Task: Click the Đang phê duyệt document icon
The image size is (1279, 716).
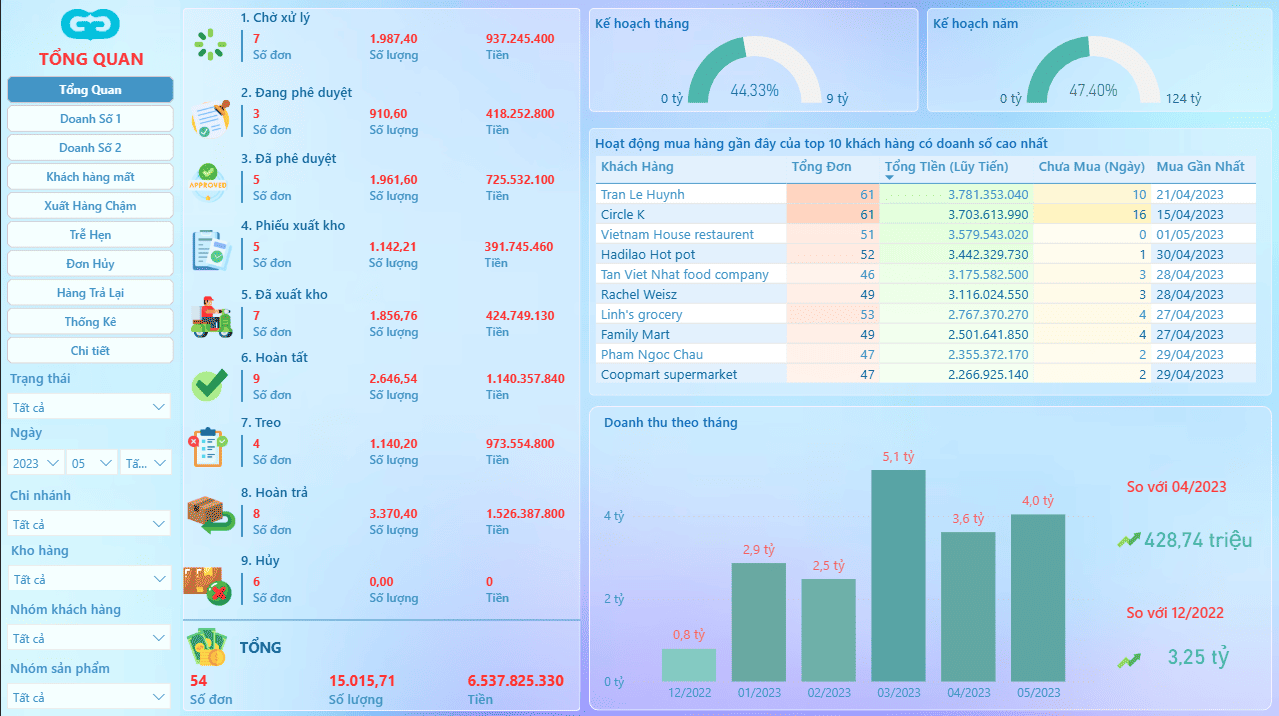Action: tap(210, 118)
